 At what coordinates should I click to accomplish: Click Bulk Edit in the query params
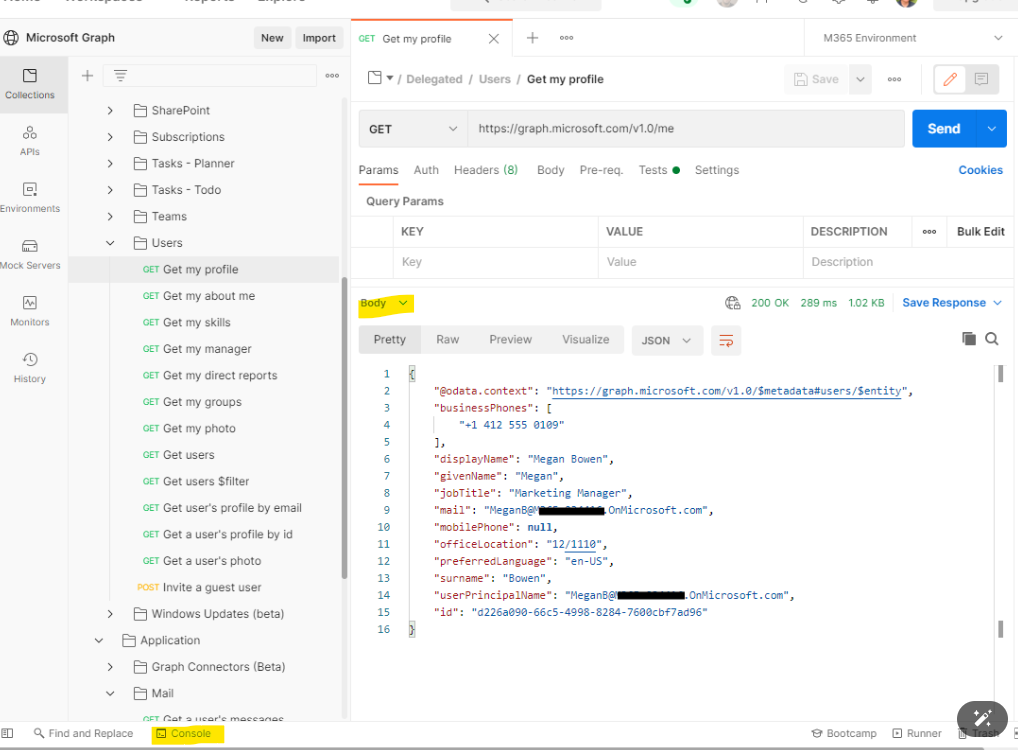pyautogui.click(x=980, y=232)
